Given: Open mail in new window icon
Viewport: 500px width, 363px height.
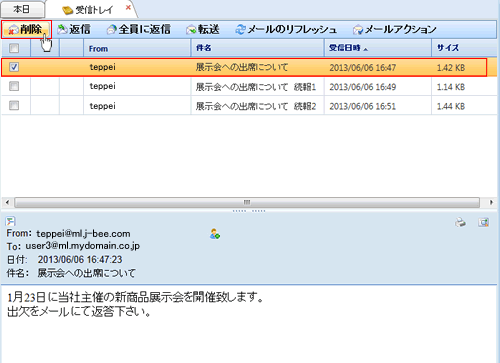Looking at the screenshot, I should 483,222.
